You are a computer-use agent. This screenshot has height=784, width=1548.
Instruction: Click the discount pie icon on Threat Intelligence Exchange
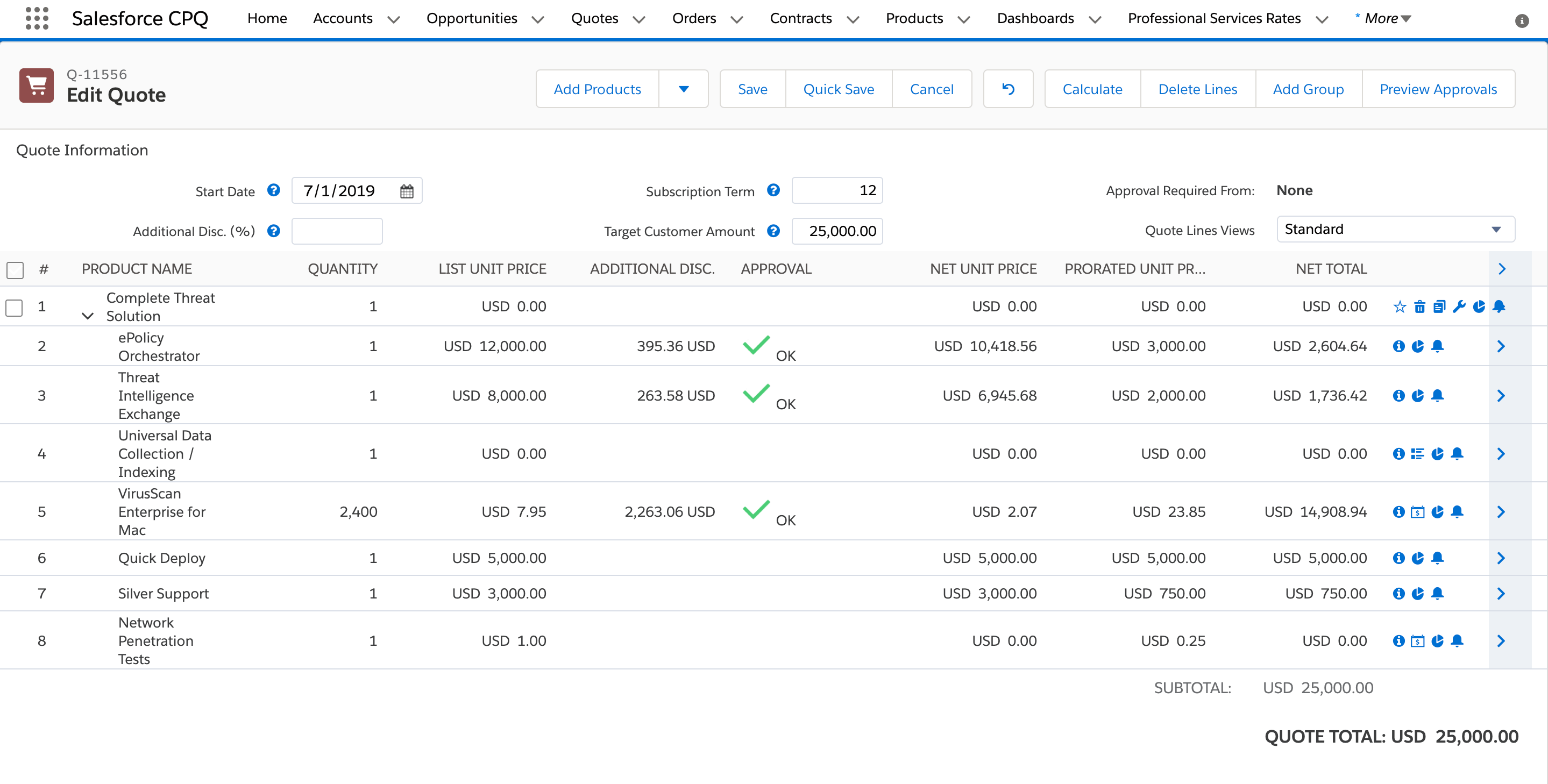pos(1418,395)
